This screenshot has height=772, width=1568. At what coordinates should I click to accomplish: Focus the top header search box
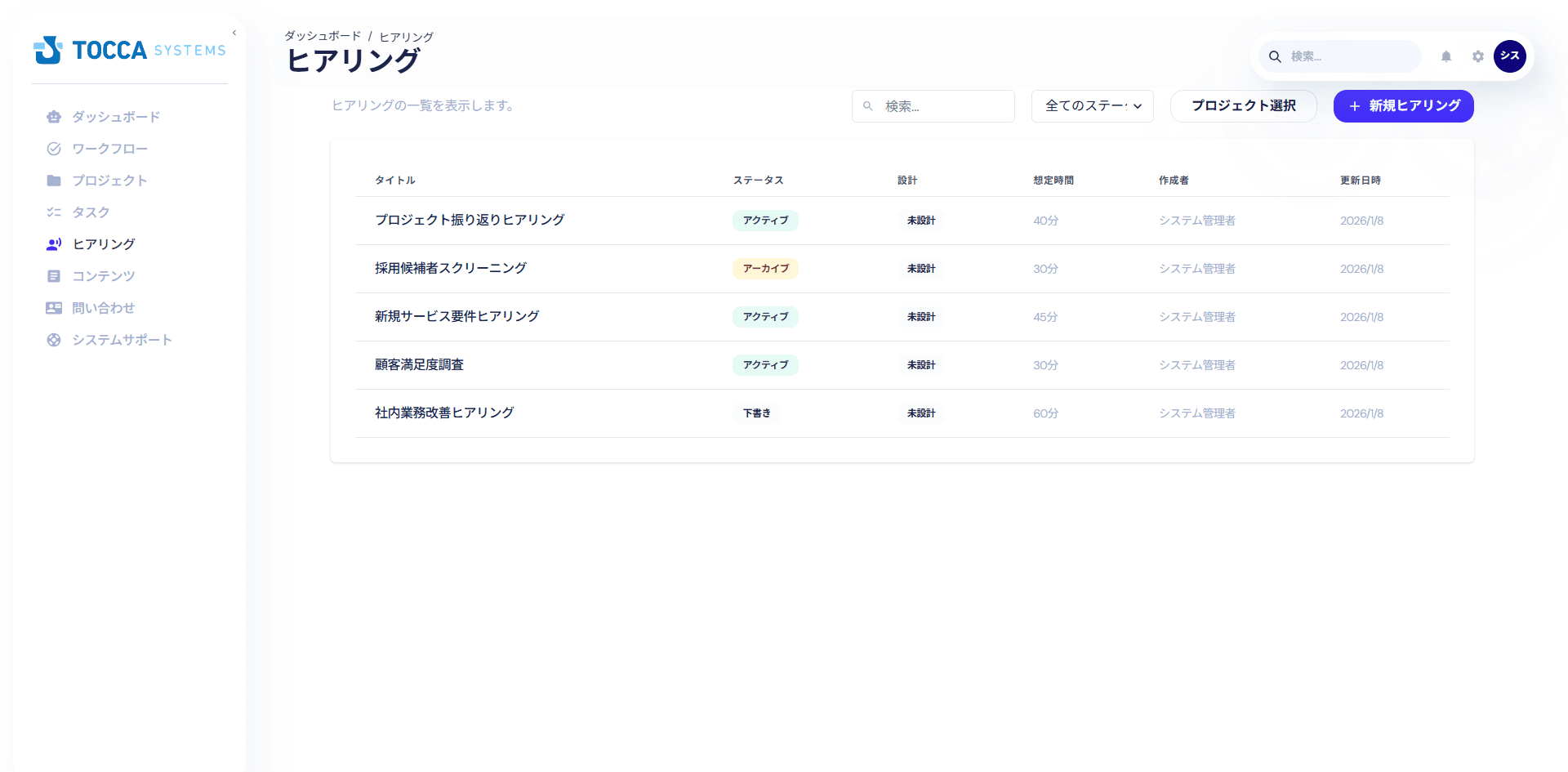[1347, 56]
